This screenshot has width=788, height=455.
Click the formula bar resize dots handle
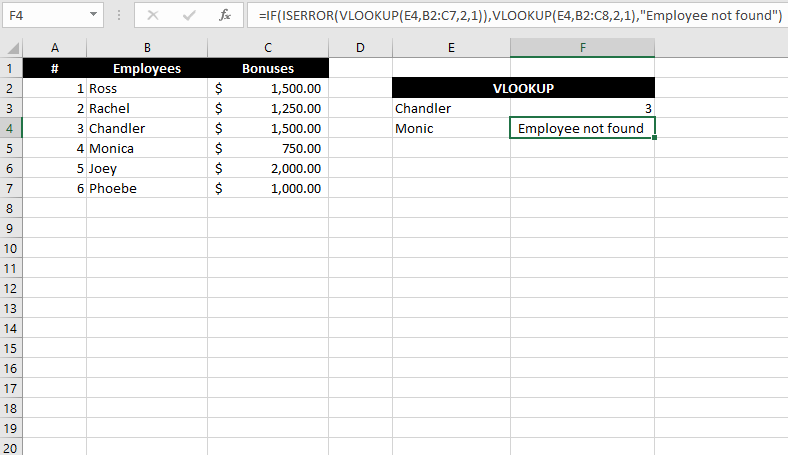tap(119, 16)
